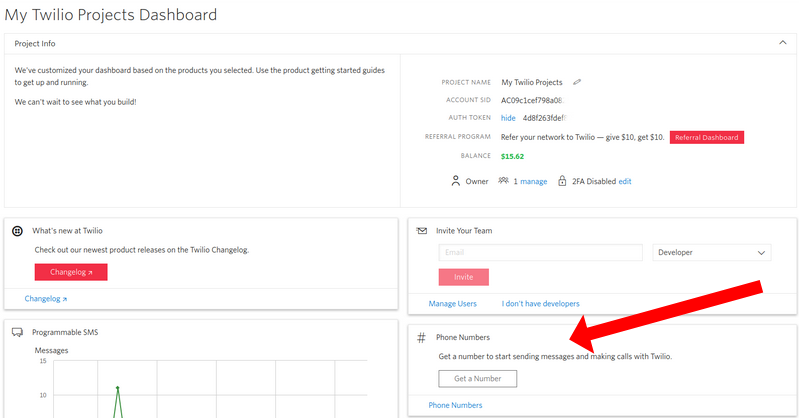The image size is (799, 418).
Task: Click the 2FA padlock icon
Action: (562, 181)
